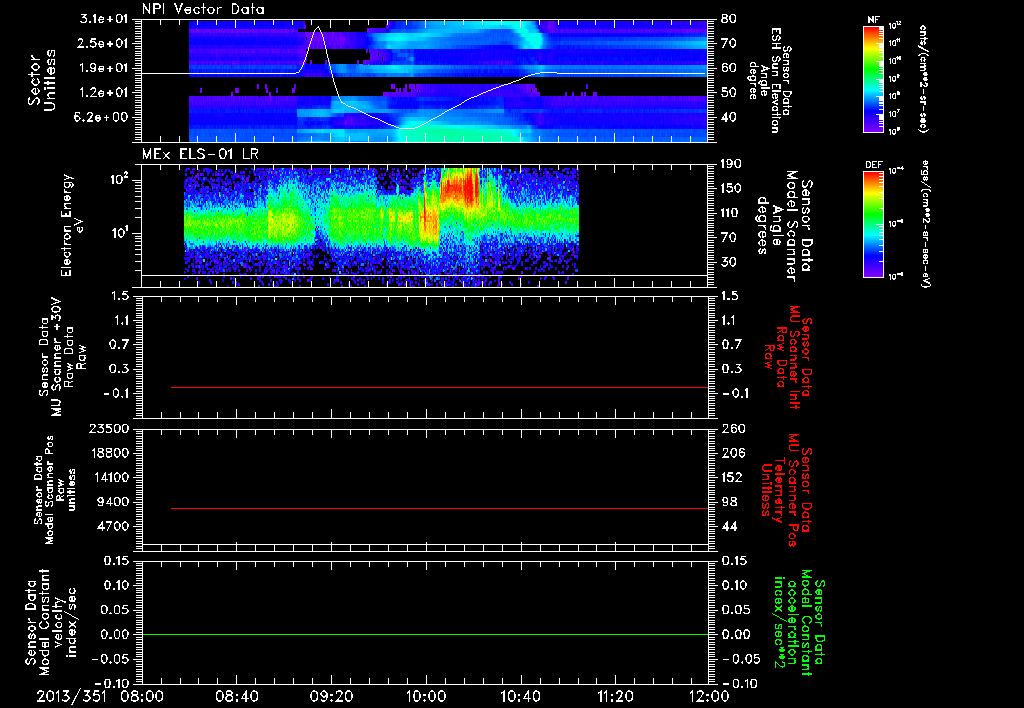Viewport: 1024px width, 708px height.
Task: Click the "152" telemetry tick label
Action: [x=731, y=477]
